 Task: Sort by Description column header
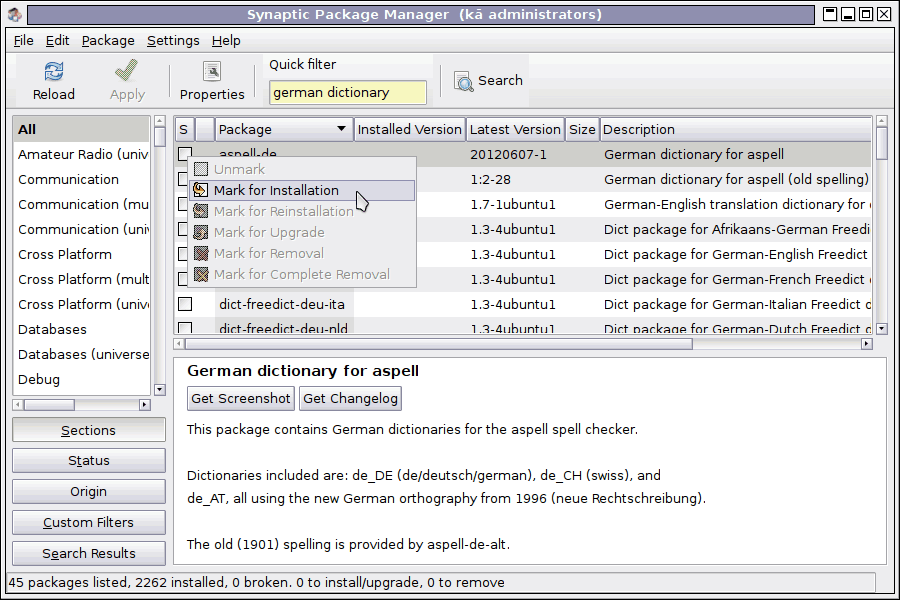[x=735, y=129]
